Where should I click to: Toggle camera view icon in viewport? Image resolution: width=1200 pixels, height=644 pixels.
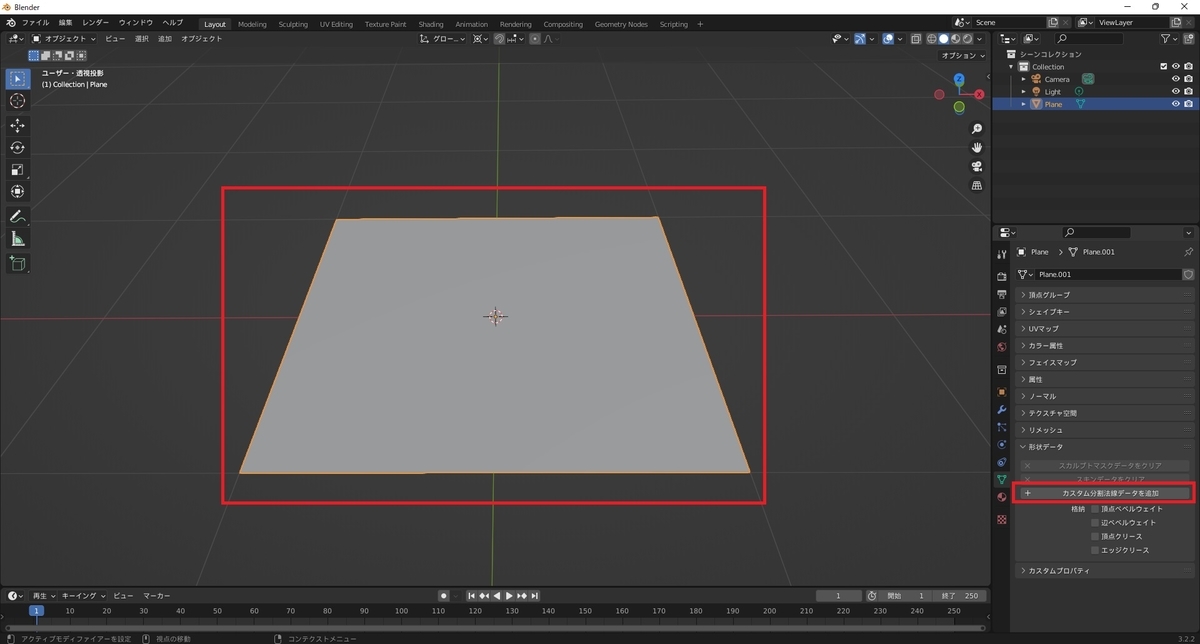(x=977, y=167)
